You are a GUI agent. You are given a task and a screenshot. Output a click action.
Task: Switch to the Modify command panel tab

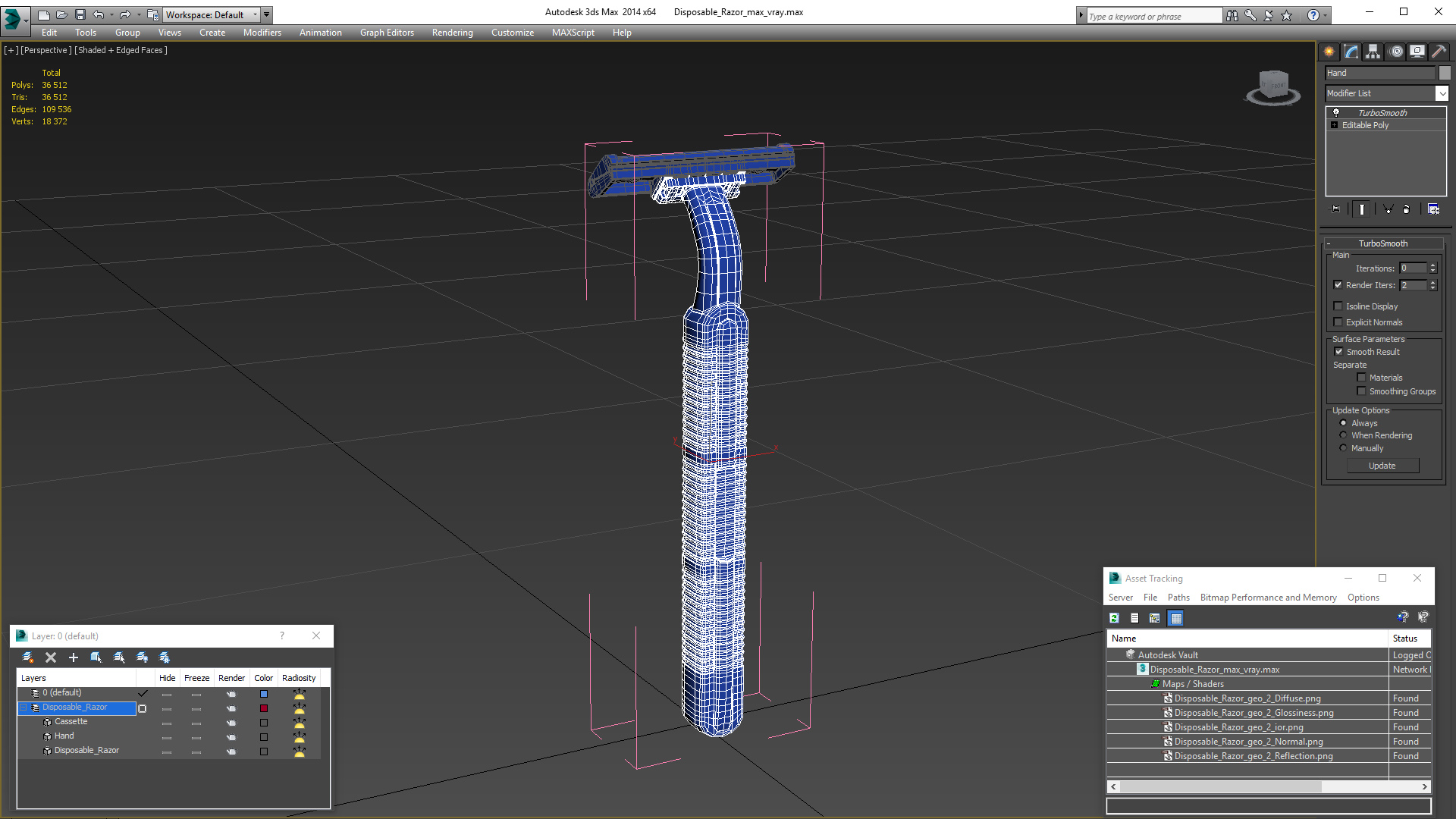click(1351, 52)
